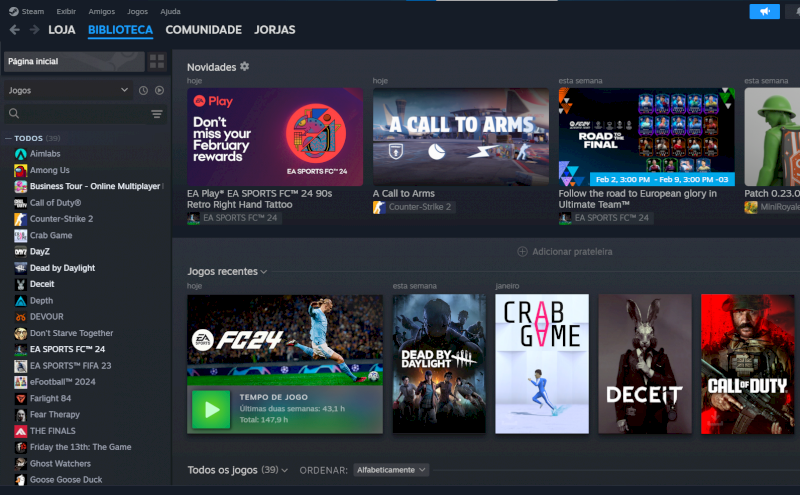Screen dimensions: 800x495
Task: Switch to grid collections view icon
Action: 157,62
